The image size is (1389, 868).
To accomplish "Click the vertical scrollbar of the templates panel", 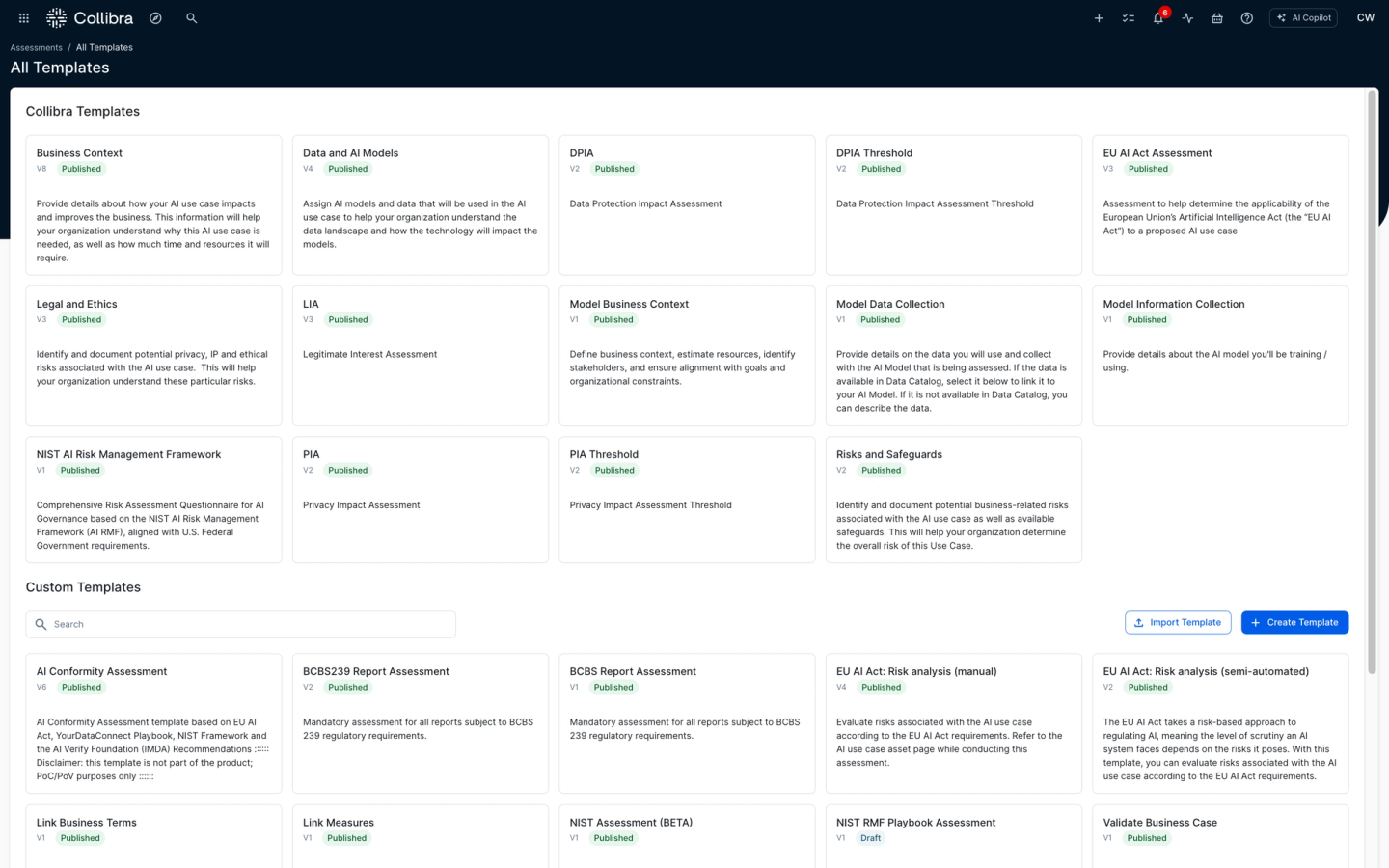I will pyautogui.click(x=1372, y=386).
